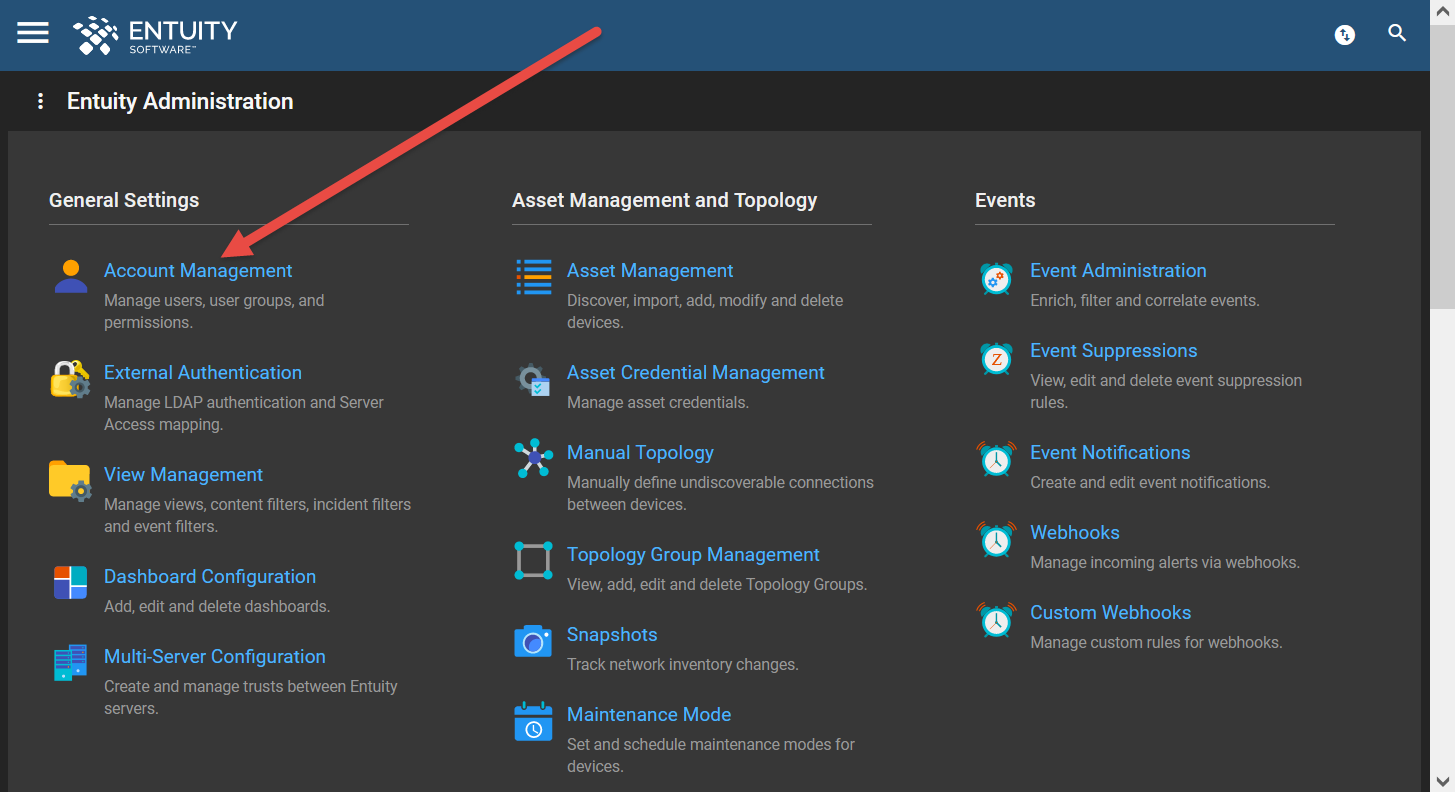This screenshot has width=1455, height=792.
Task: Click 'Manage LDAP authentication and Server Access mapping' text
Action: (244, 413)
